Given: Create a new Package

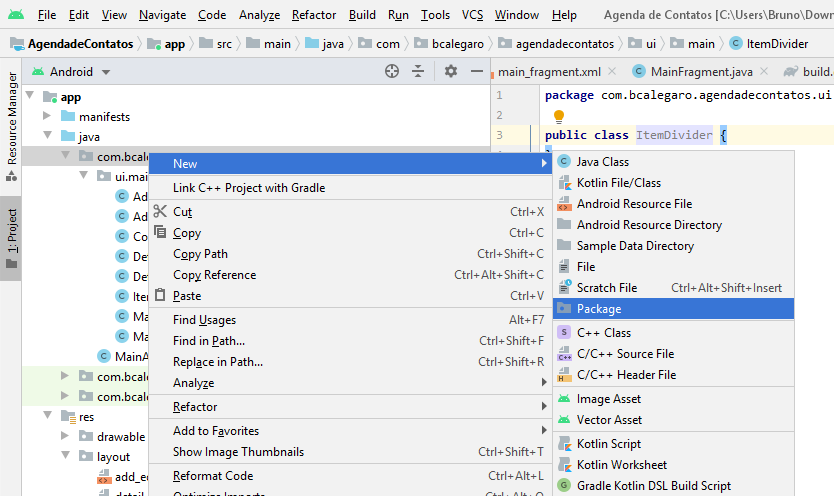Looking at the screenshot, I should 598,309.
